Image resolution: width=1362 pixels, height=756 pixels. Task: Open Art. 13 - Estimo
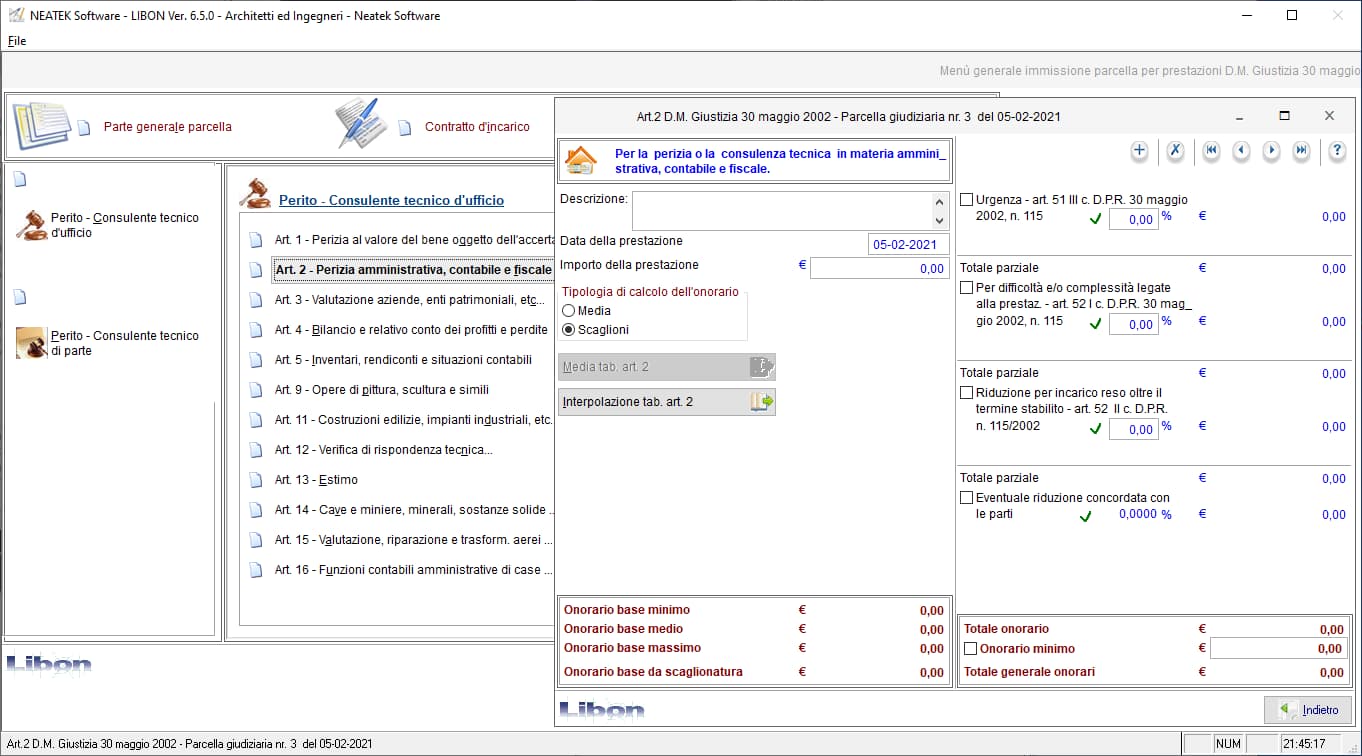316,480
